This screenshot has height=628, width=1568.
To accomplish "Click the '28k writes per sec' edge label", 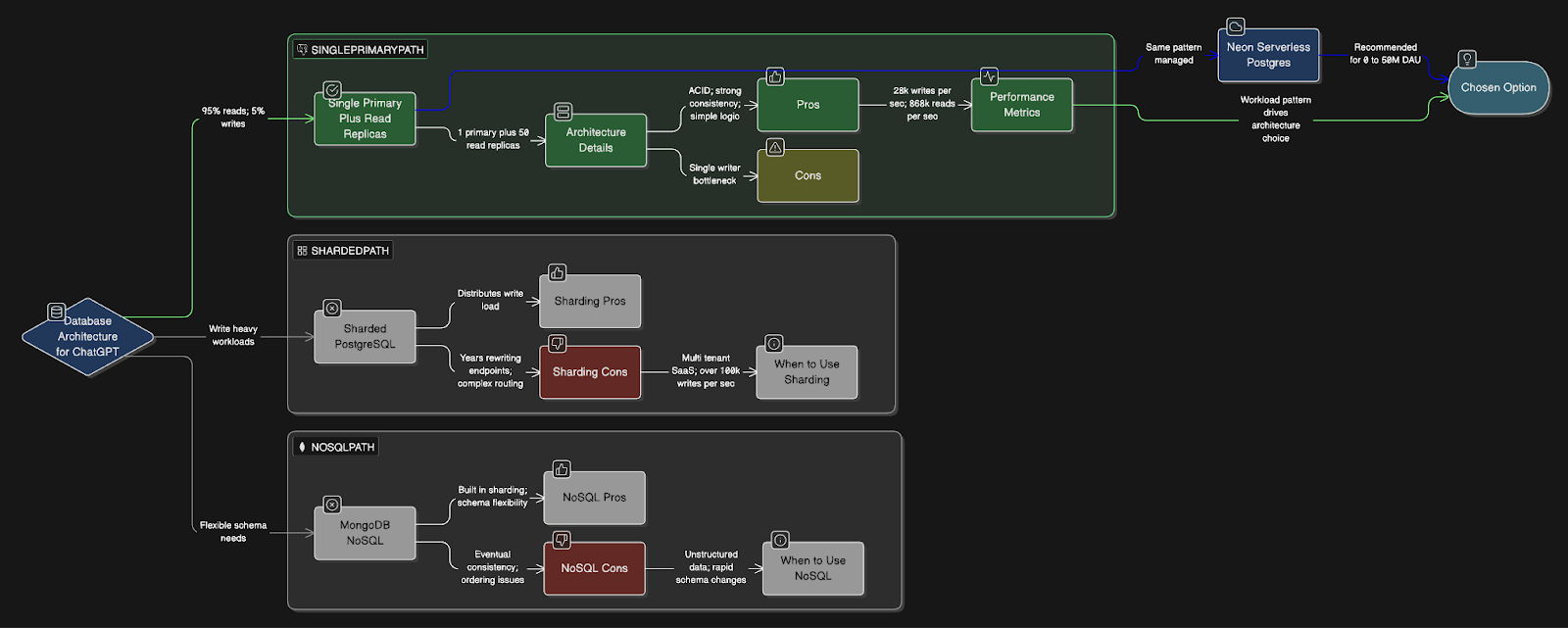I will tap(922, 104).
